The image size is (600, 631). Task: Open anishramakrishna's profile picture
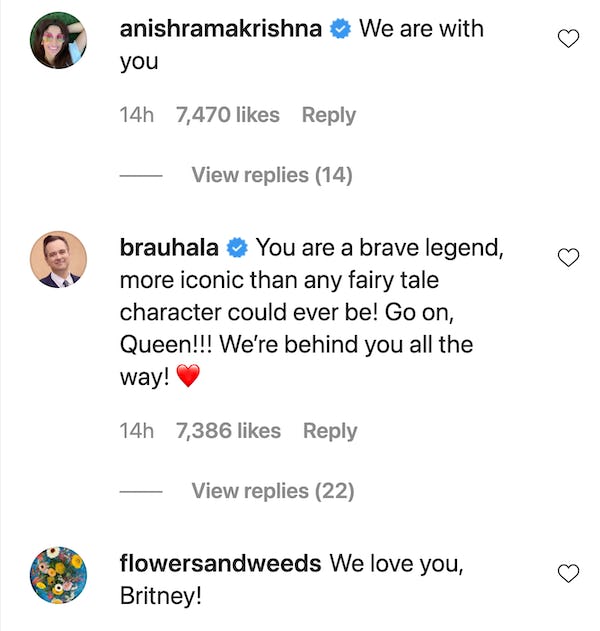(58, 41)
